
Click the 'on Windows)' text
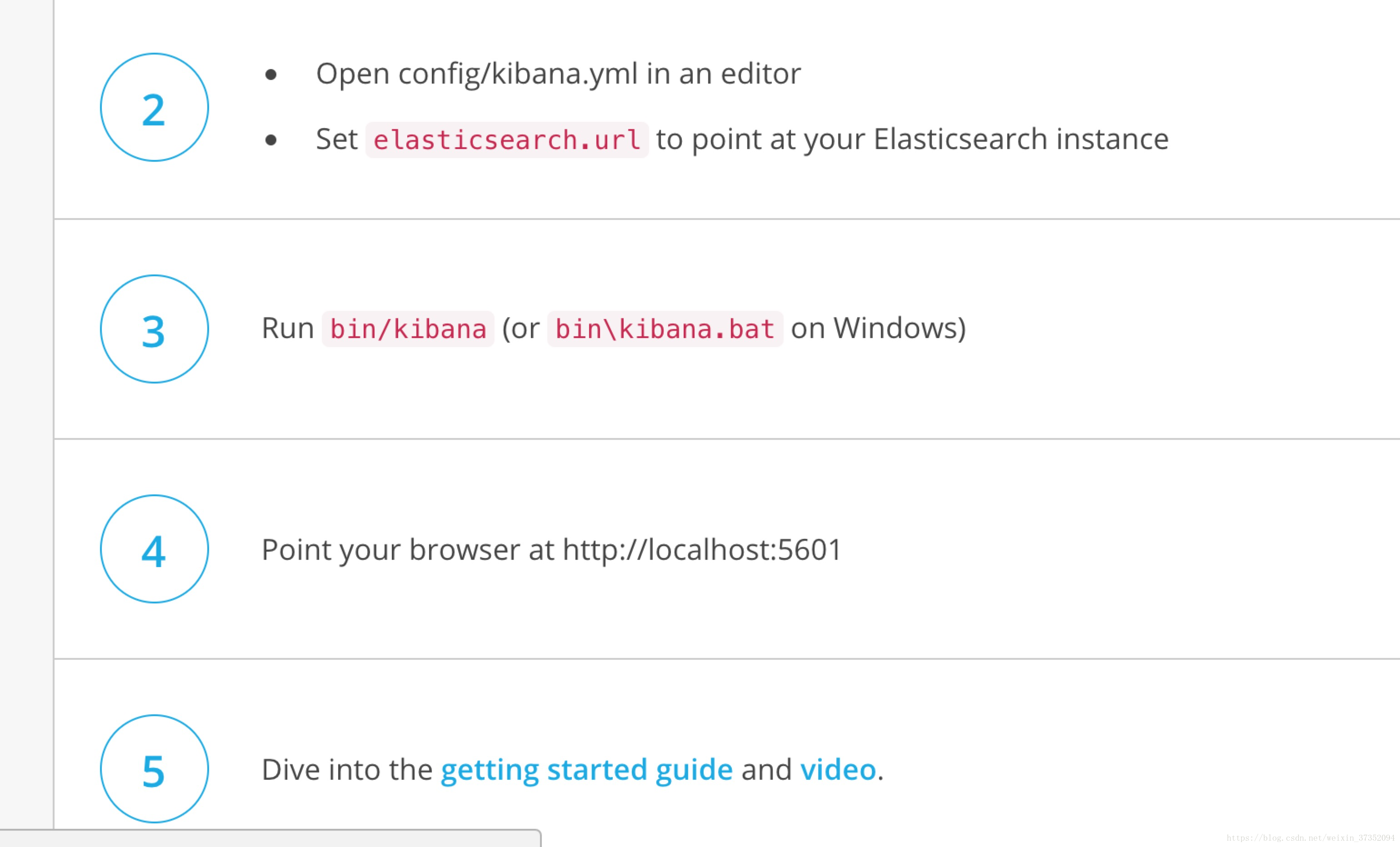coord(878,329)
